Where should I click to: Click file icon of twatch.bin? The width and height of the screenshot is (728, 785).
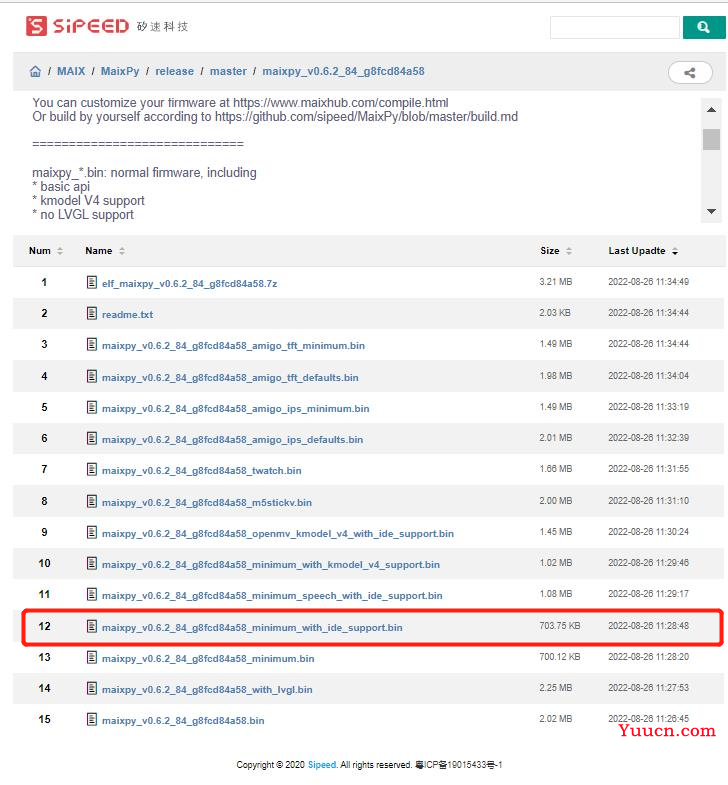[92, 470]
